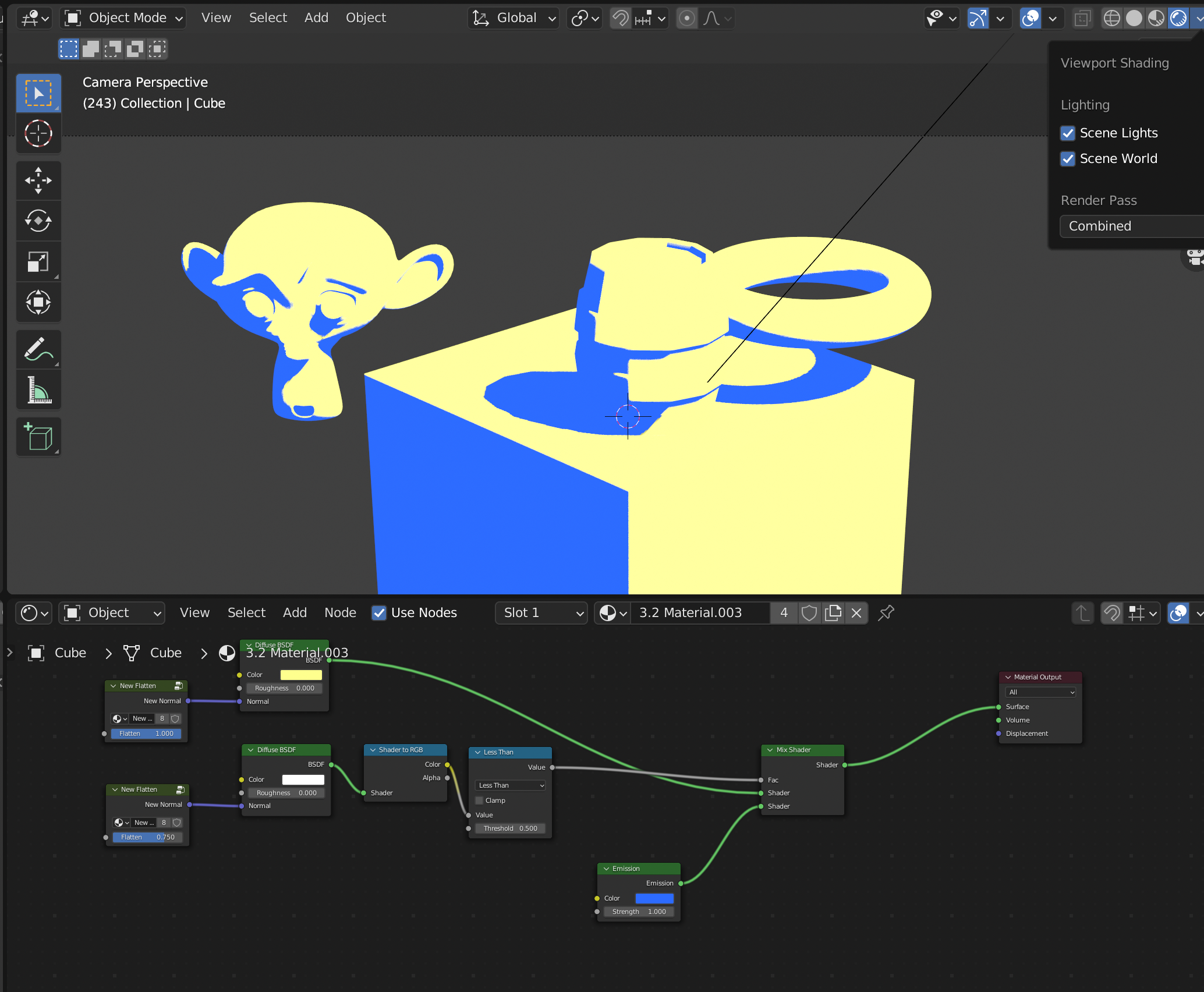Toggle viewport gizmos visibility
Image resolution: width=1204 pixels, height=992 pixels.
[x=978, y=19]
